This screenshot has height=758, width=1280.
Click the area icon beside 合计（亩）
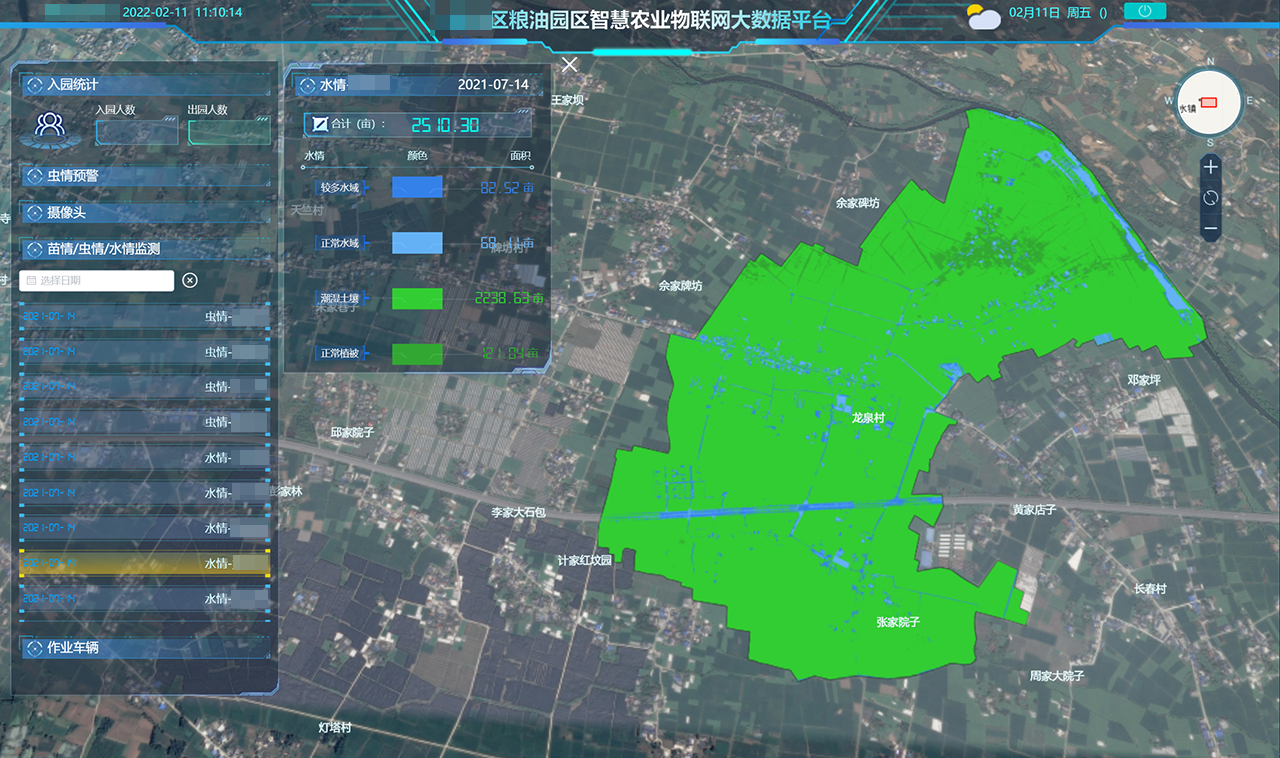tap(319, 124)
